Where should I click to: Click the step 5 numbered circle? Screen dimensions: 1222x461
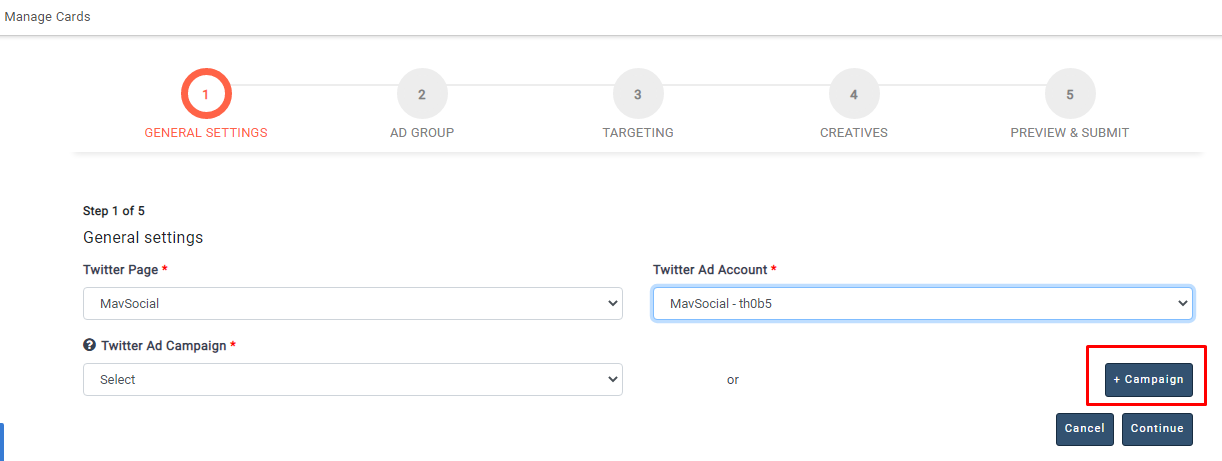1070,94
